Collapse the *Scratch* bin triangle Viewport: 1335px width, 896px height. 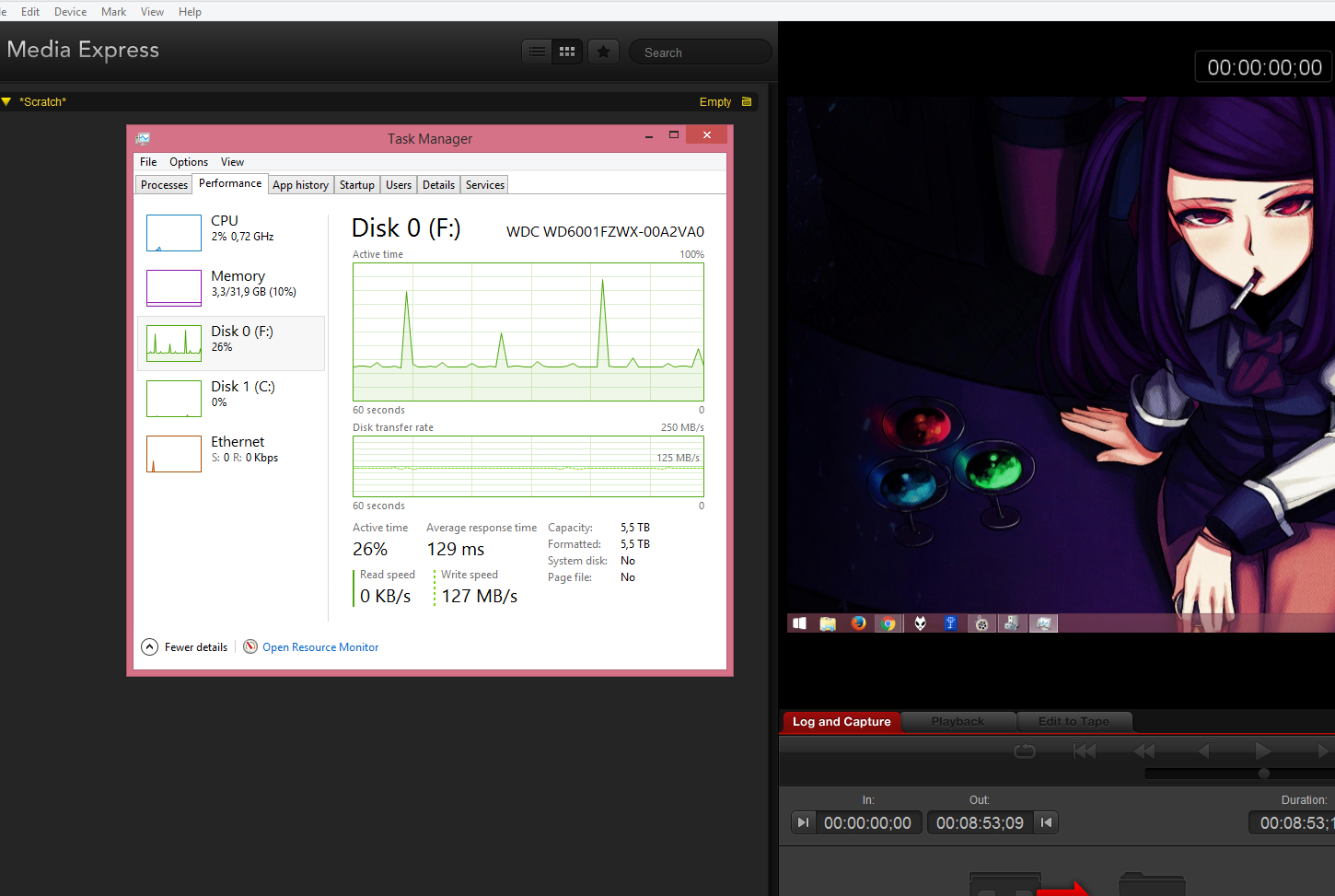pos(6,101)
